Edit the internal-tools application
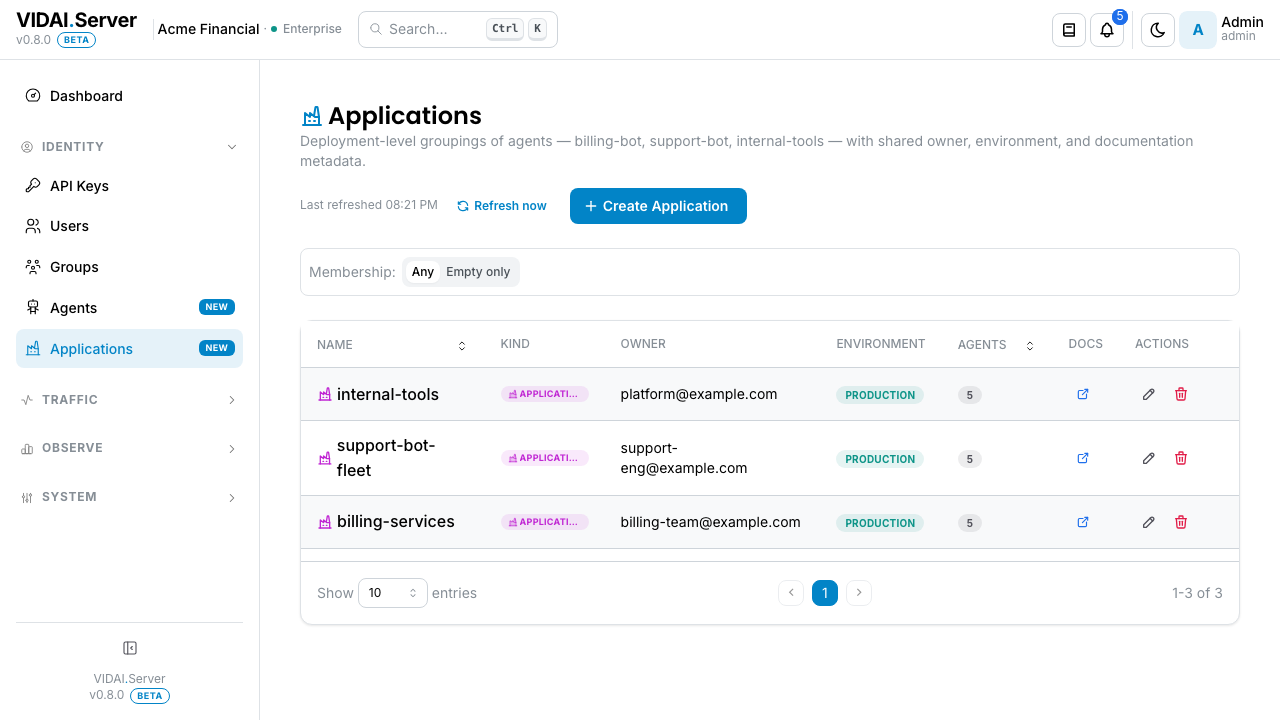The width and height of the screenshot is (1280, 720). click(1149, 394)
